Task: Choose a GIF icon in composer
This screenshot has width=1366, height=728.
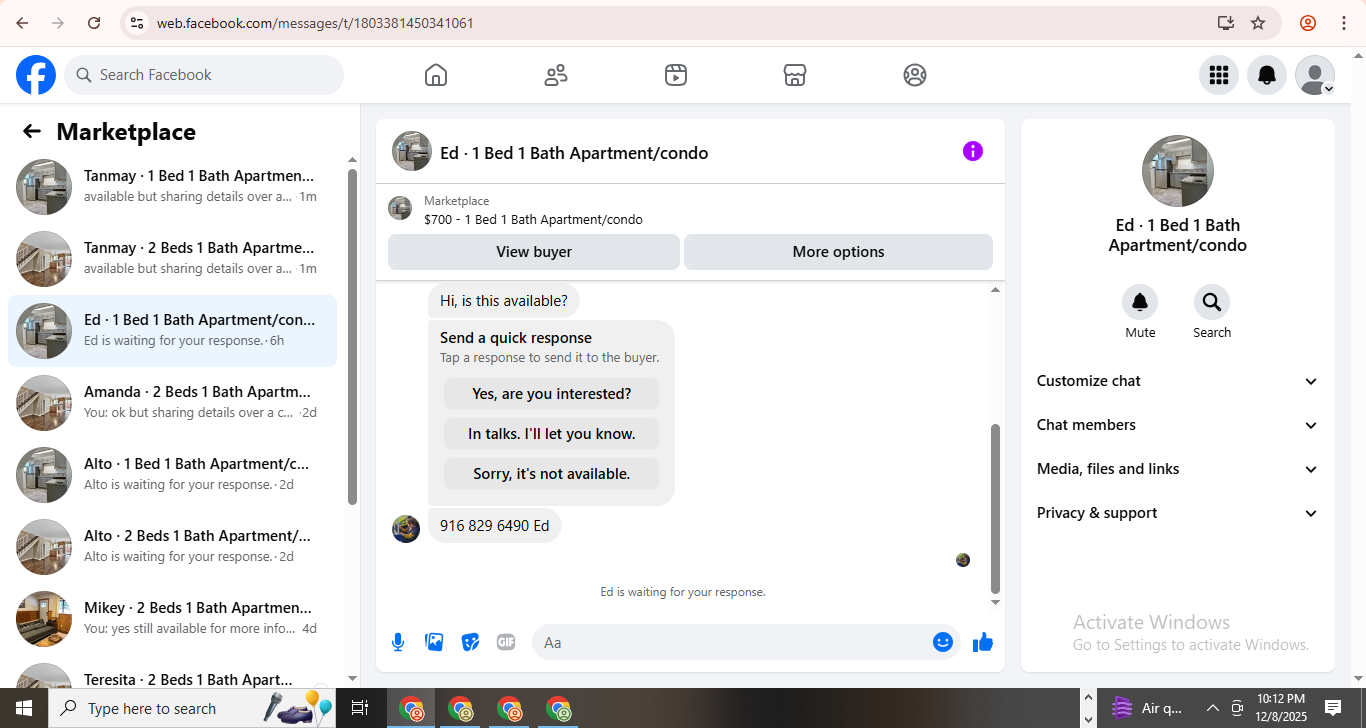Action: (x=506, y=642)
